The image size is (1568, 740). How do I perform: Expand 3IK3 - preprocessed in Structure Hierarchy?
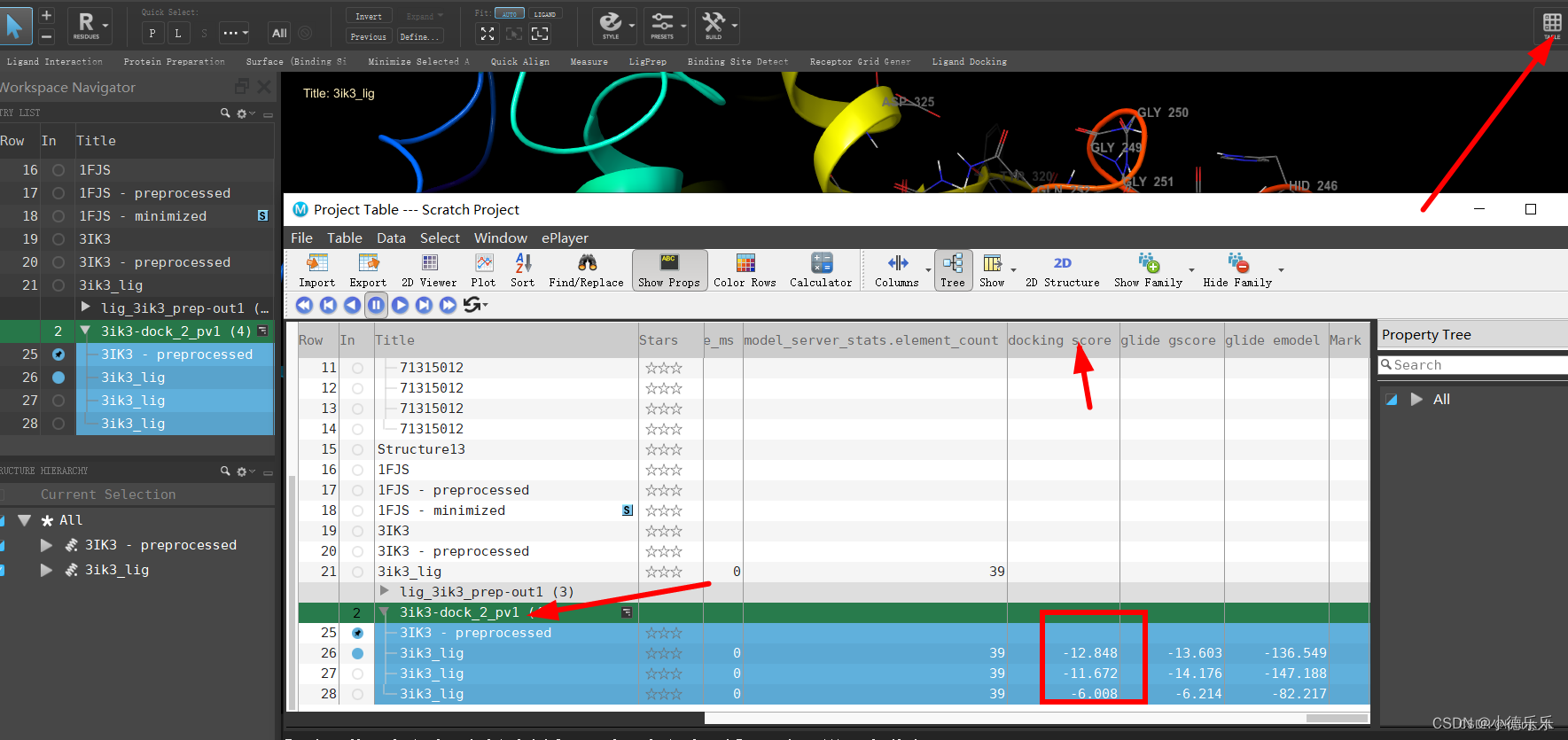coord(46,545)
